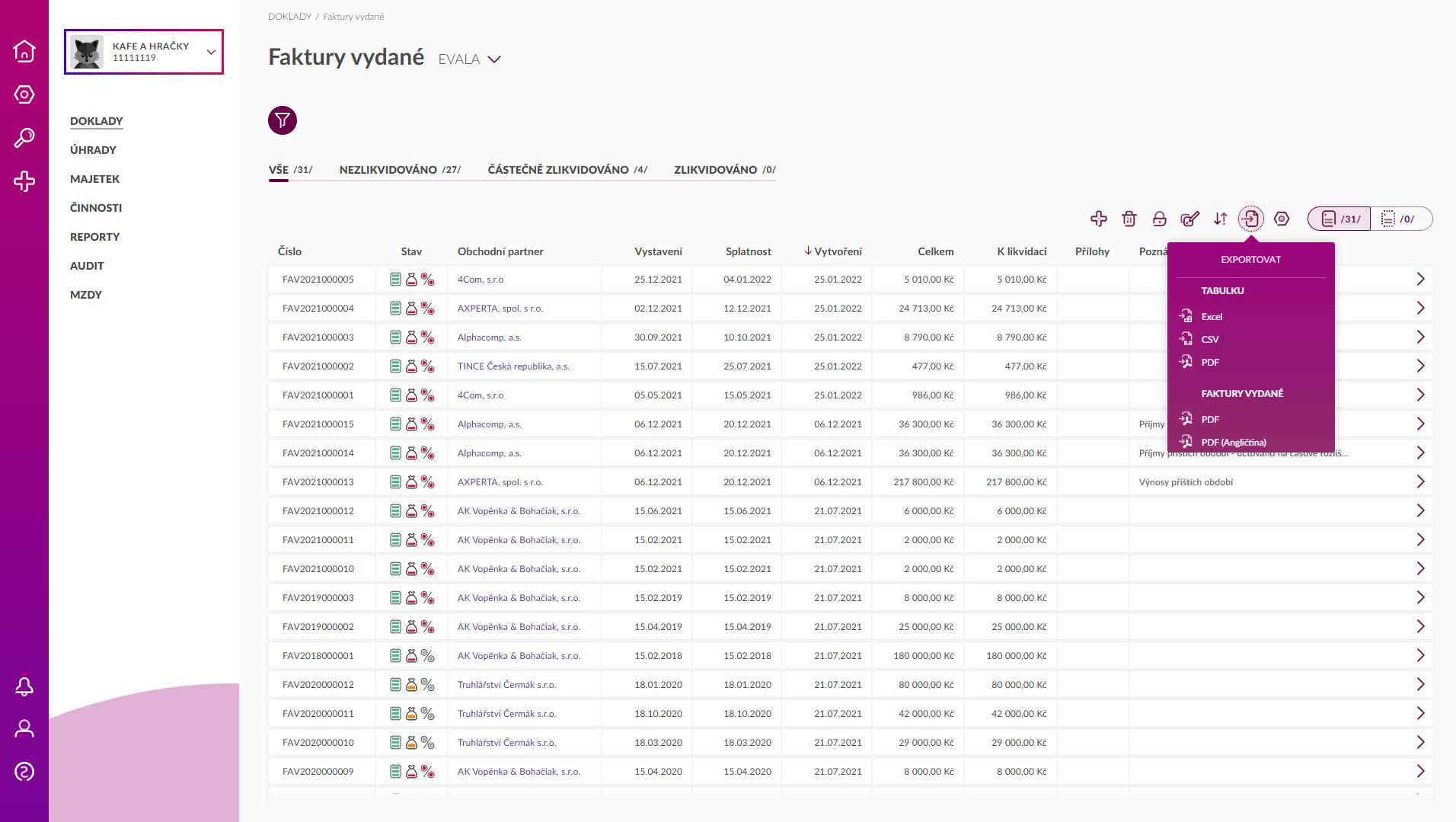Expand company selector KAFE A HRAČKY chevron
Screen dimensions: 1456x822
coord(211,52)
